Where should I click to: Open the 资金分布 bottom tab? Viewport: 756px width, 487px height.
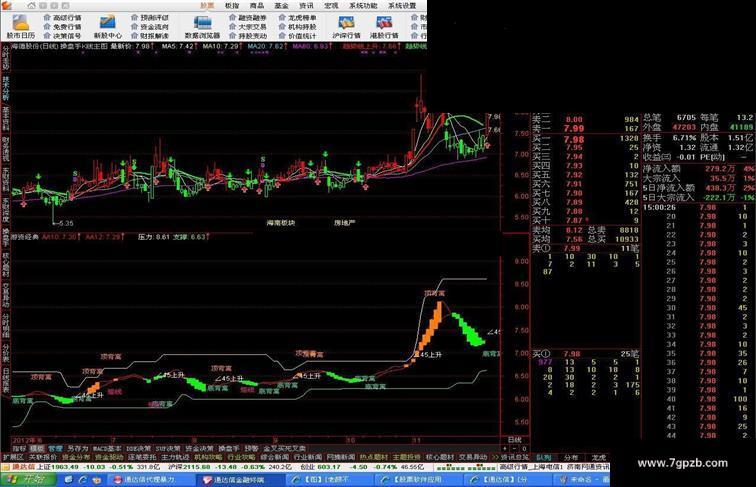coord(76,457)
